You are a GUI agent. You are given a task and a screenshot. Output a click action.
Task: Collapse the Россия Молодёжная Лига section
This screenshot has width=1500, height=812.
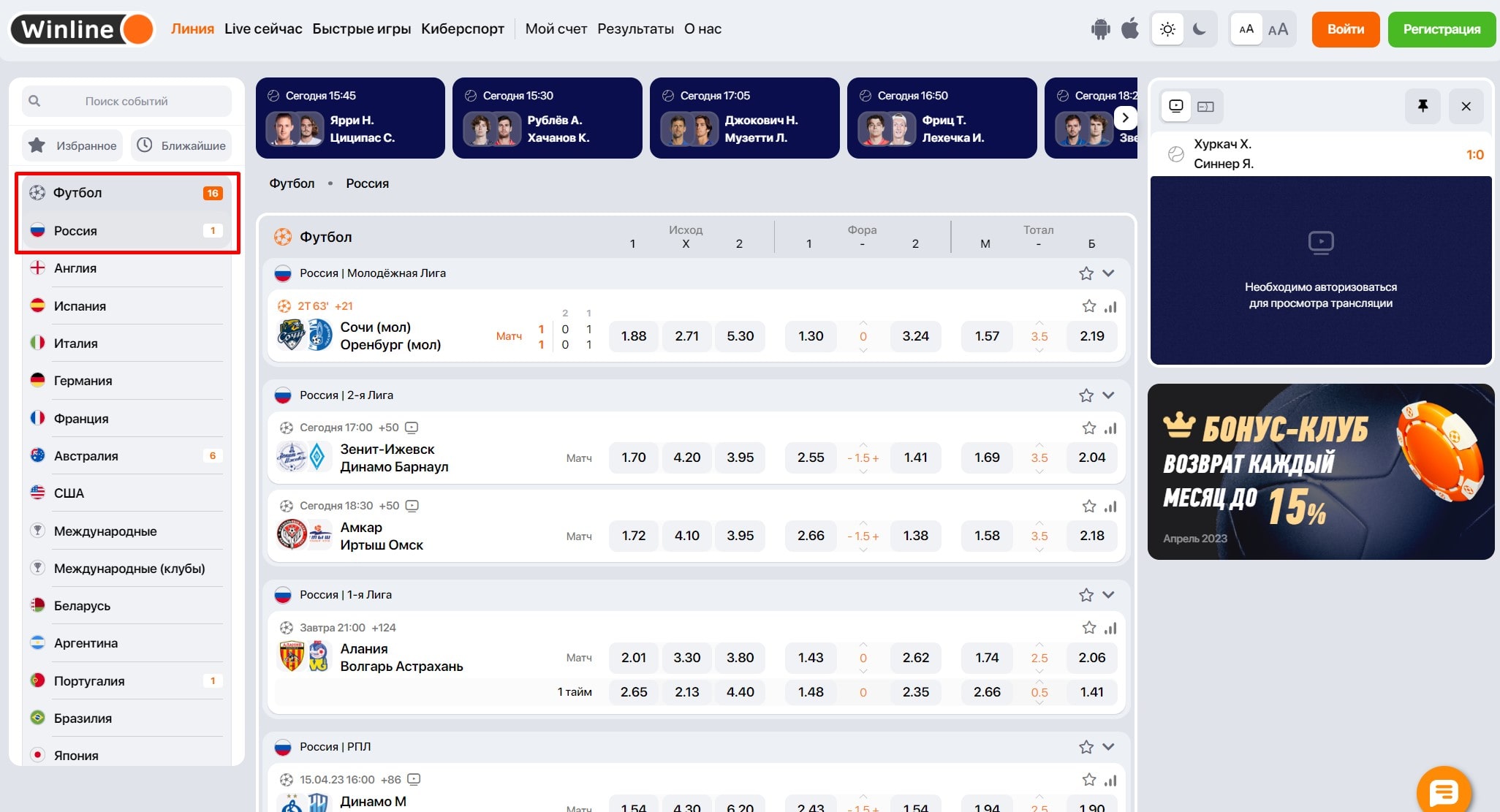pyautogui.click(x=1108, y=273)
